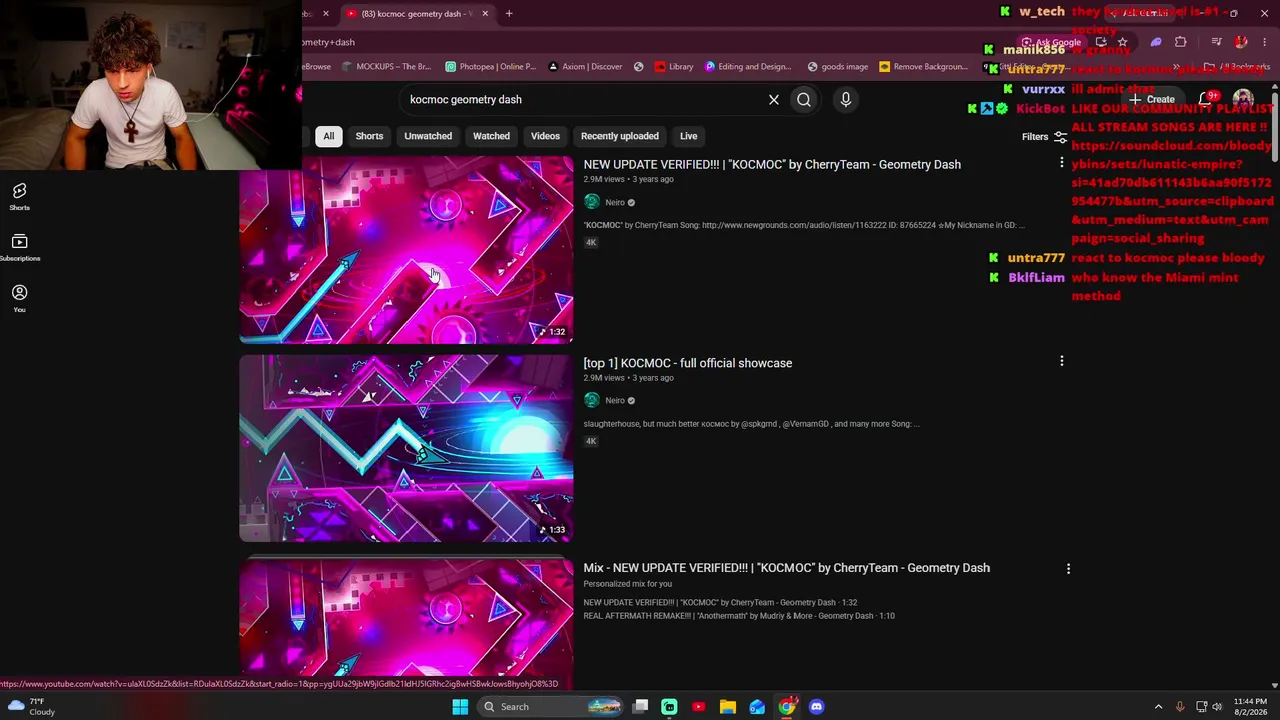Select the All filter chip

pos(328,136)
